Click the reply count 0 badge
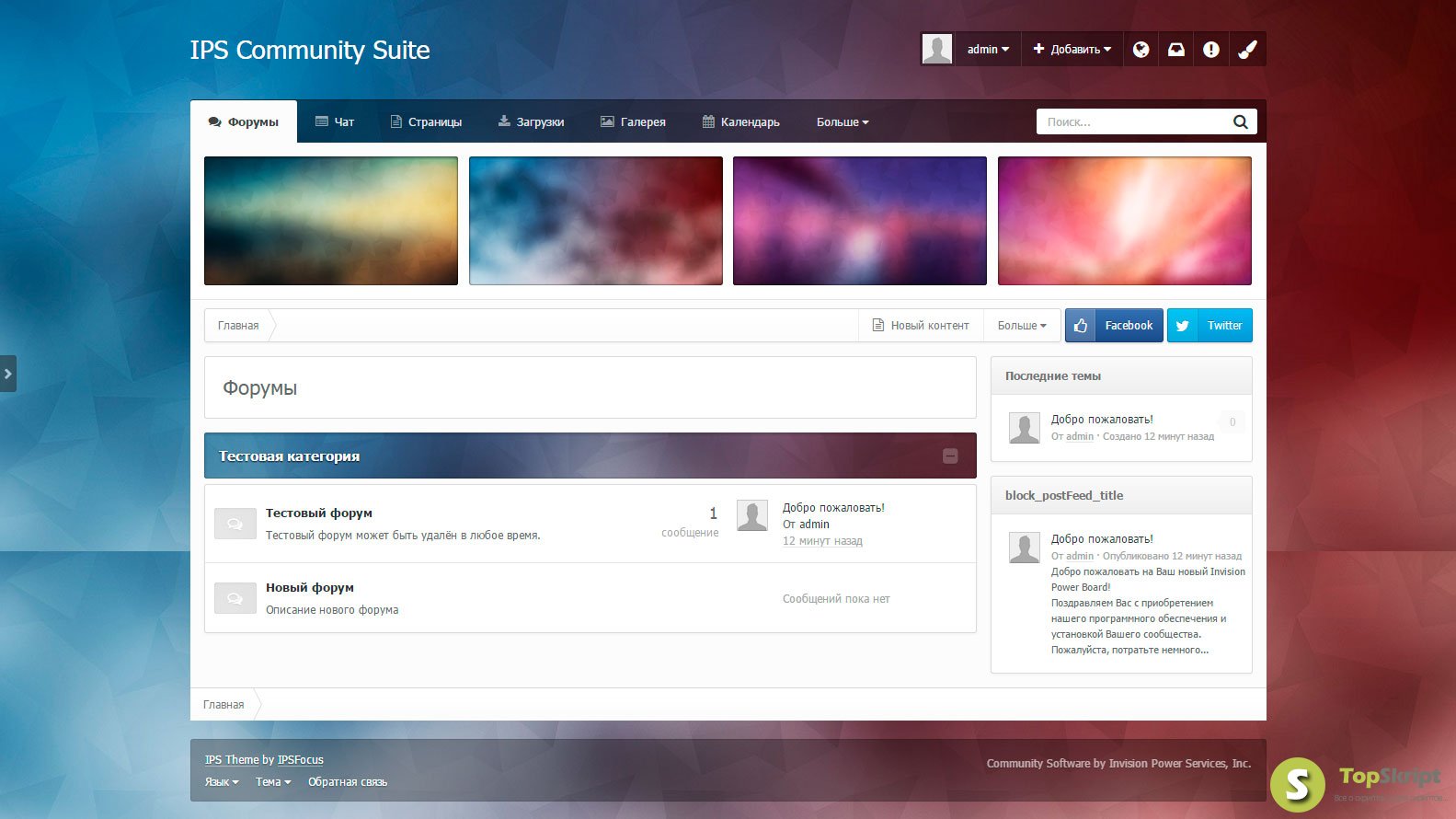 click(1232, 422)
